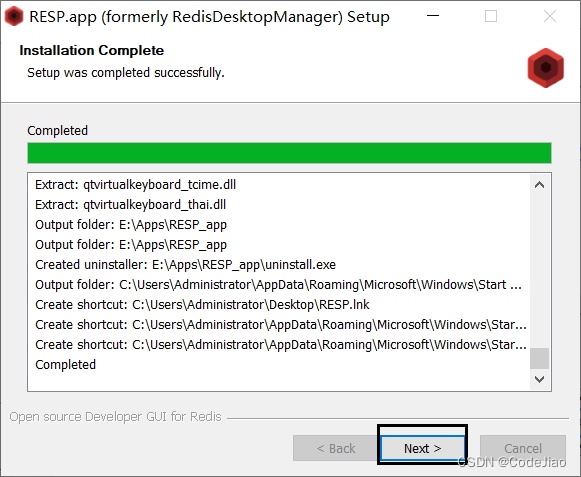This screenshot has height=477, width=581.
Task: Click the < Back button
Action: pyautogui.click(x=336, y=448)
